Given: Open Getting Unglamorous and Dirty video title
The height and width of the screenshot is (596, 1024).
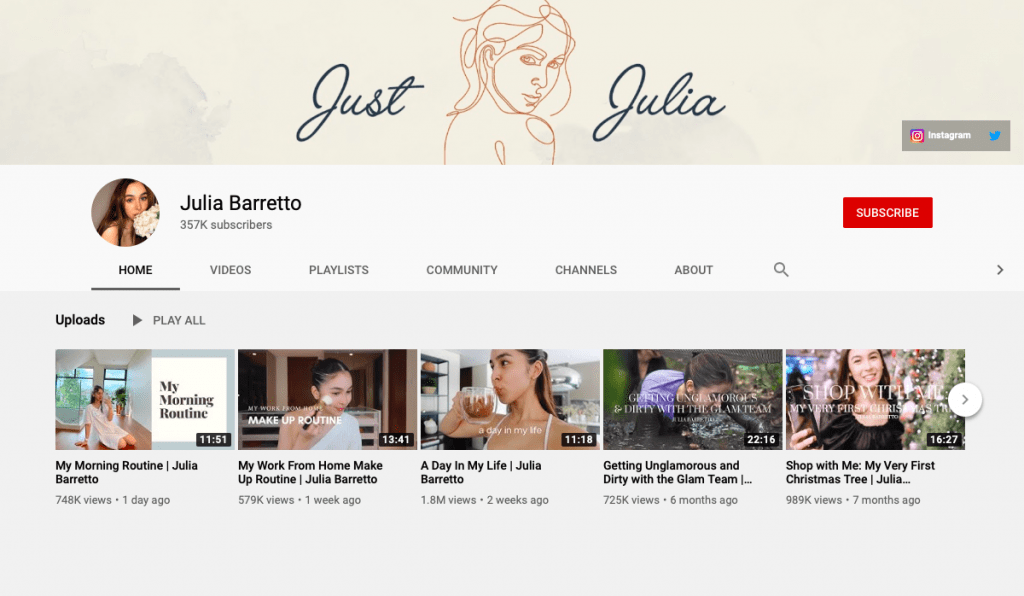Looking at the screenshot, I should coord(677,473).
